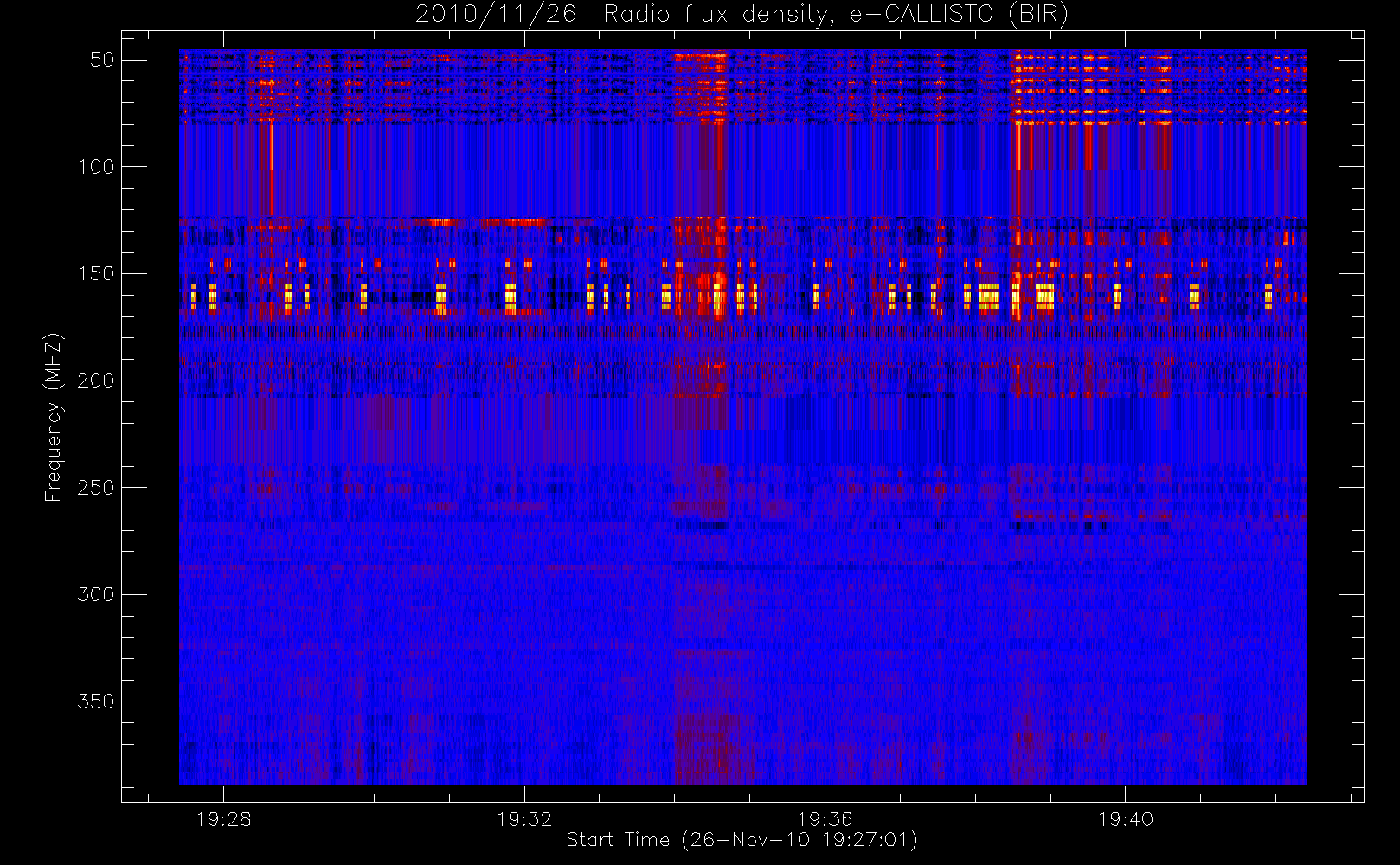
Task: Select the 100 MHz frequency tick label
Action: click(x=96, y=167)
